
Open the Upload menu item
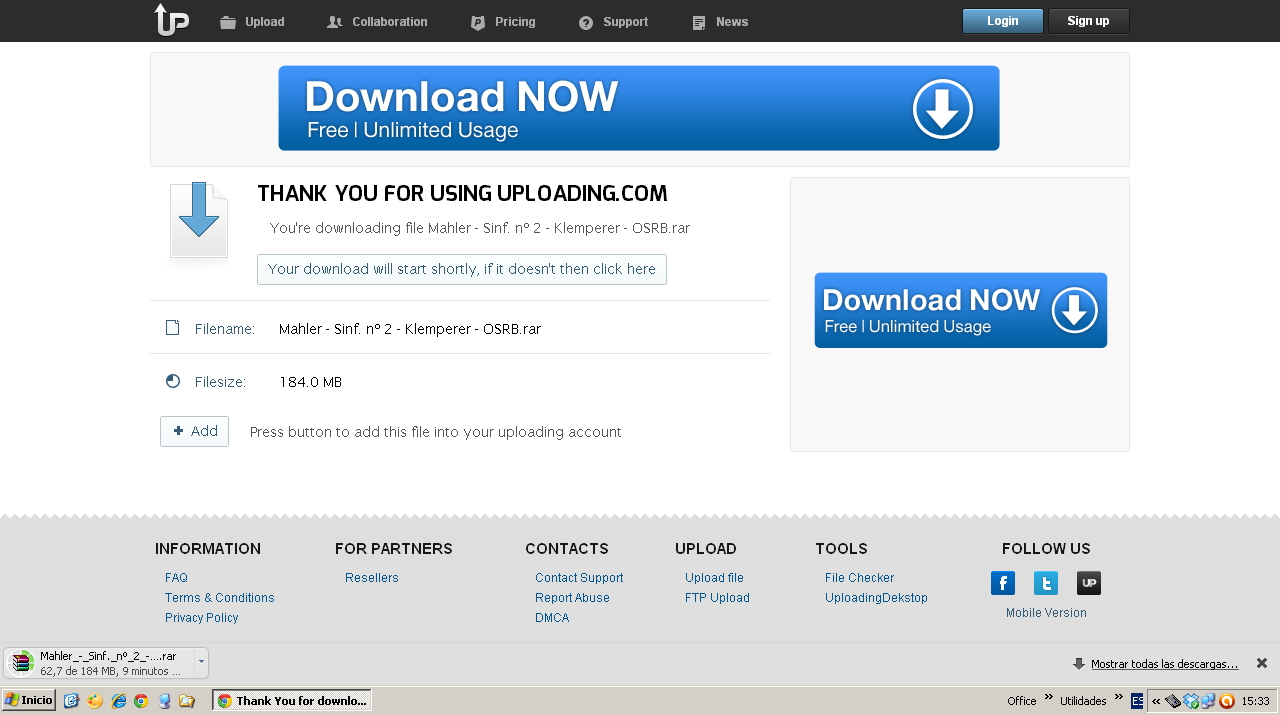pyautogui.click(x=252, y=22)
